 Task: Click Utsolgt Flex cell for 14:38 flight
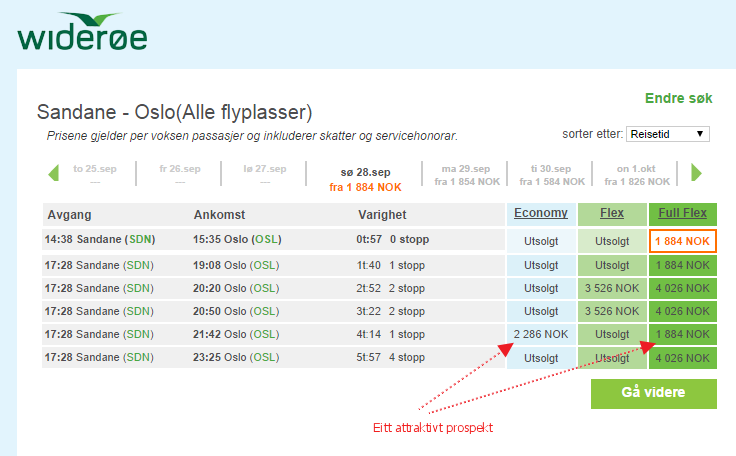click(612, 241)
